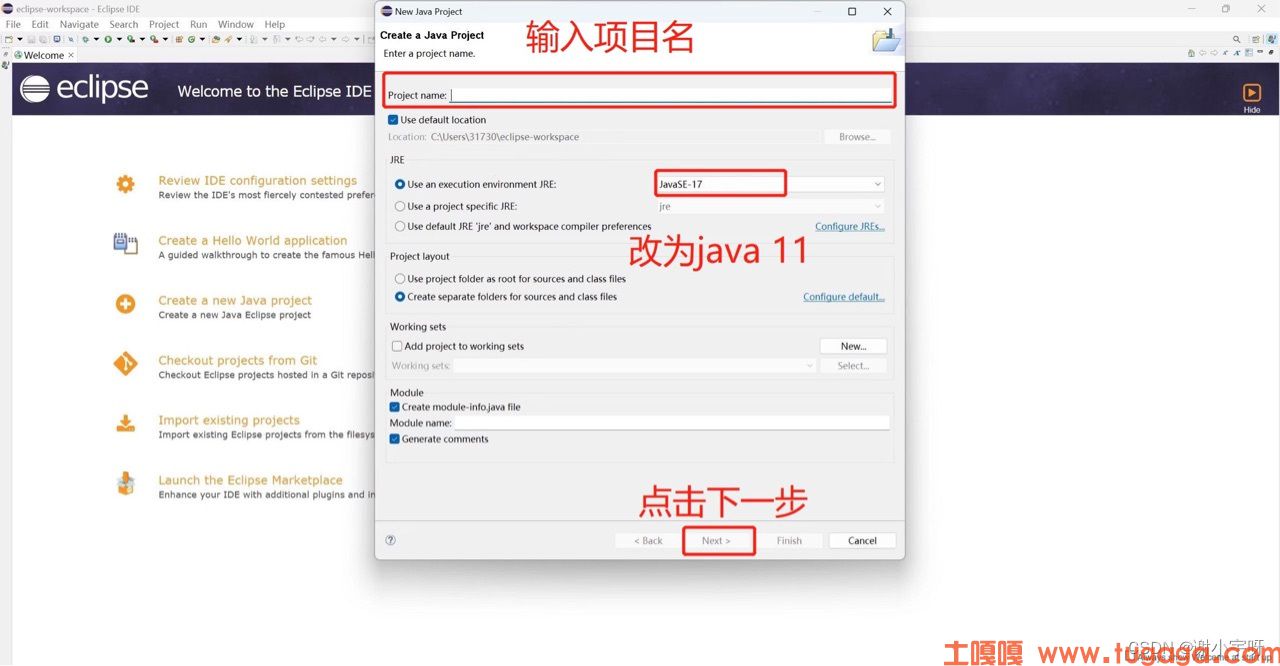Viewport: 1280px width, 666px height.
Task: Click the Hello World application icon
Action: [125, 243]
